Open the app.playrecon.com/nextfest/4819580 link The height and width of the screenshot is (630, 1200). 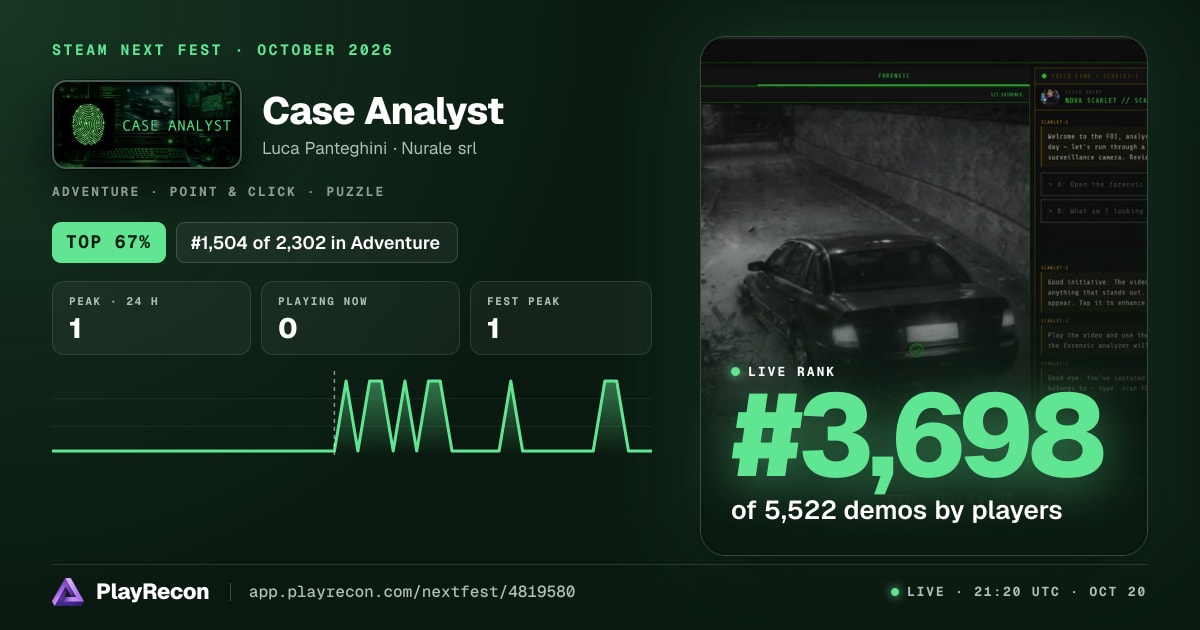[x=412, y=592]
